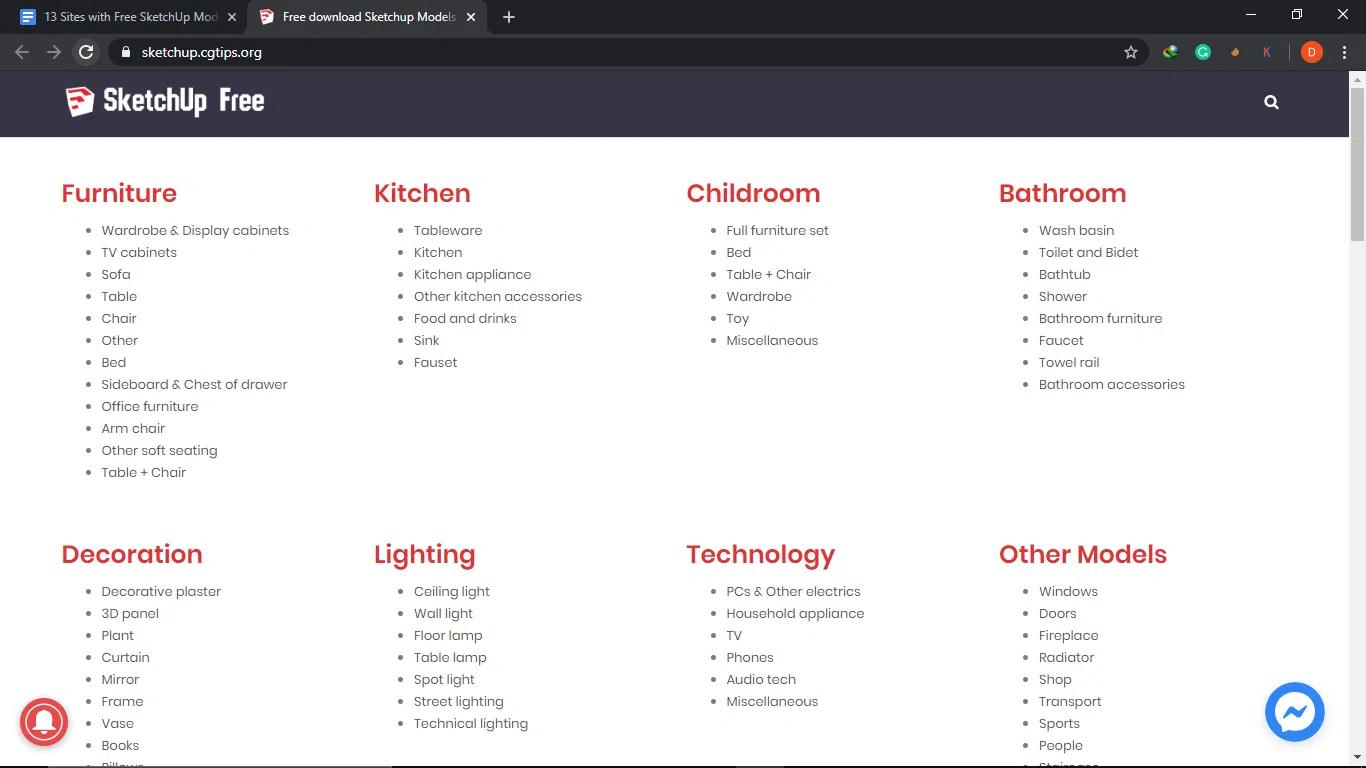Open the Messenger chat bubble
1366x768 pixels.
point(1294,712)
